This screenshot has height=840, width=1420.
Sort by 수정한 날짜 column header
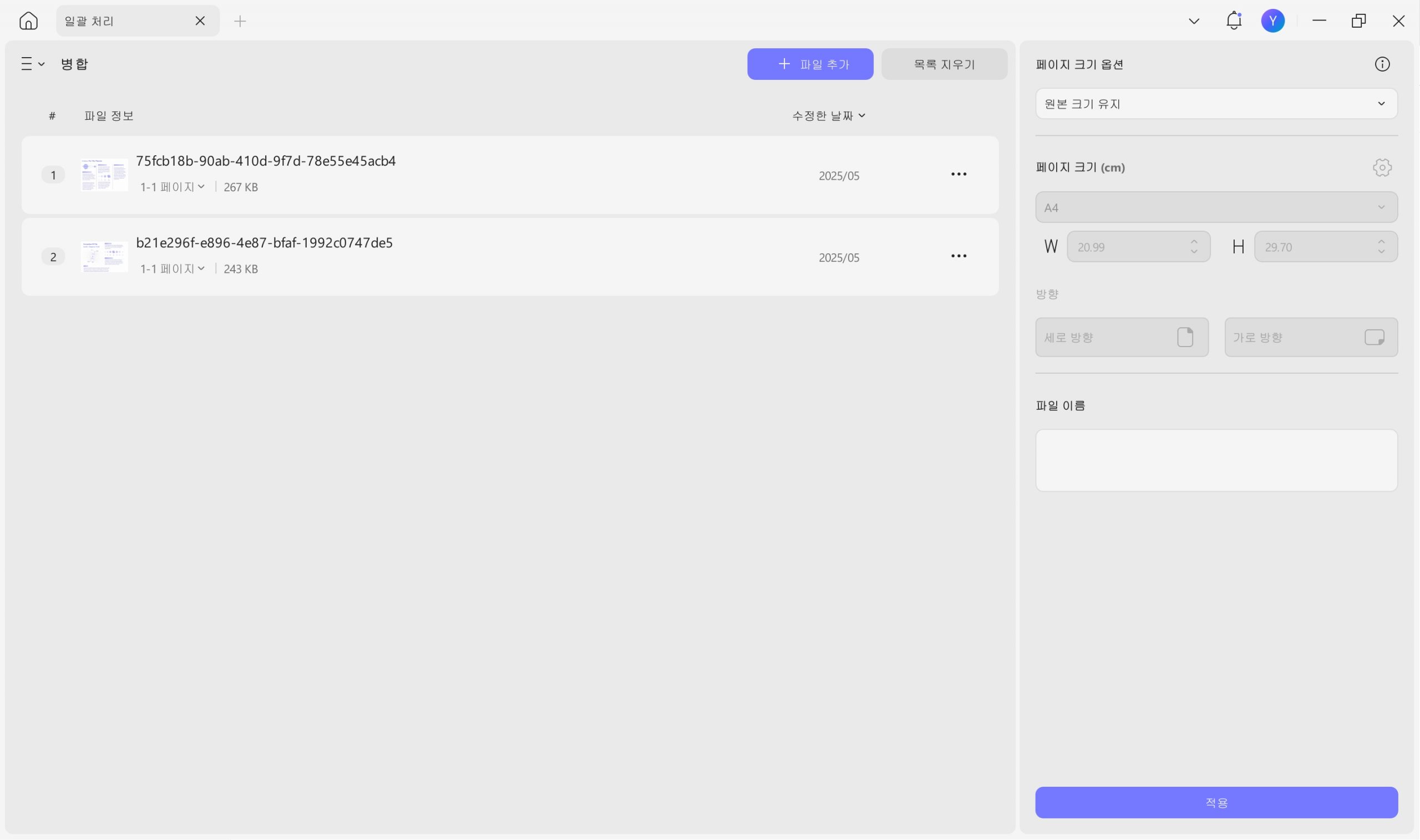coord(828,115)
